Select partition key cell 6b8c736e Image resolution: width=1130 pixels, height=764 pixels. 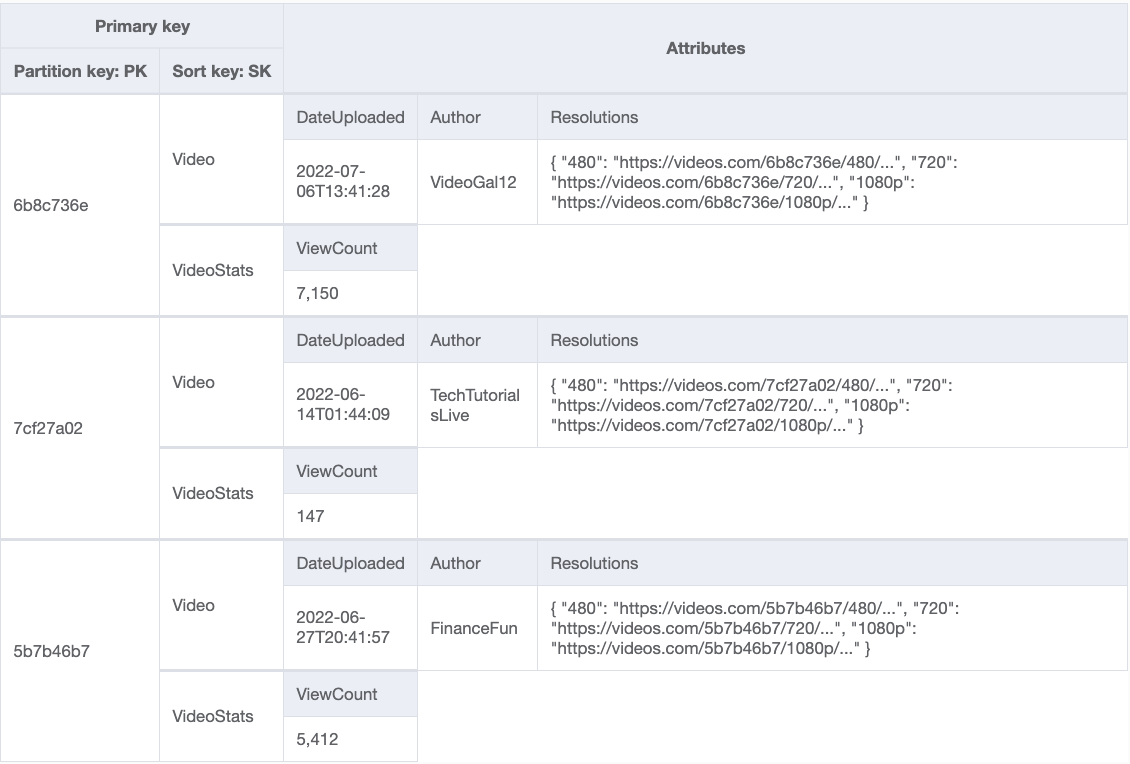tap(51, 206)
